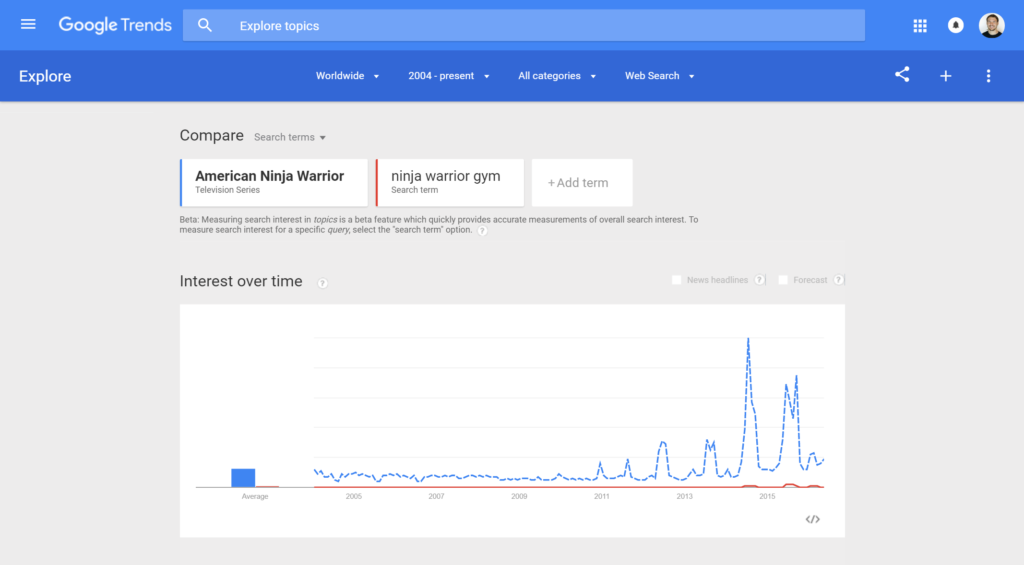Focus the Explore topics search field
Screen dimensions: 1024x565
[x=524, y=25]
